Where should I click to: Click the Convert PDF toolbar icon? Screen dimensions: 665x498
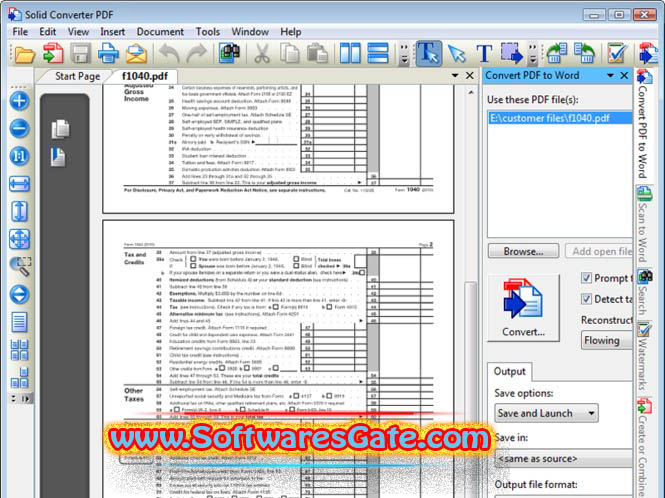click(53, 54)
